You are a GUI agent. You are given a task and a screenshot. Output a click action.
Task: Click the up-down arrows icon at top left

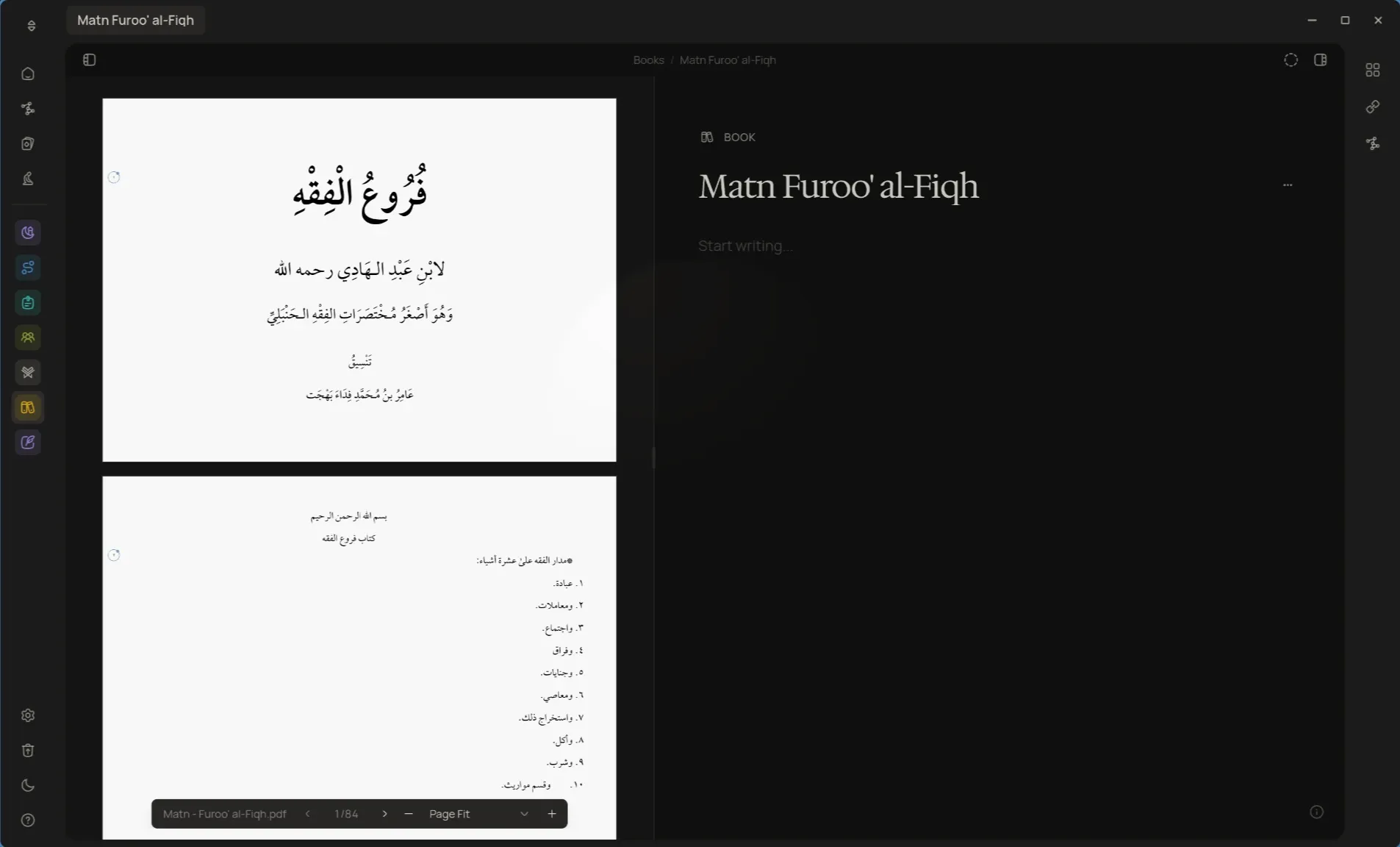31,26
